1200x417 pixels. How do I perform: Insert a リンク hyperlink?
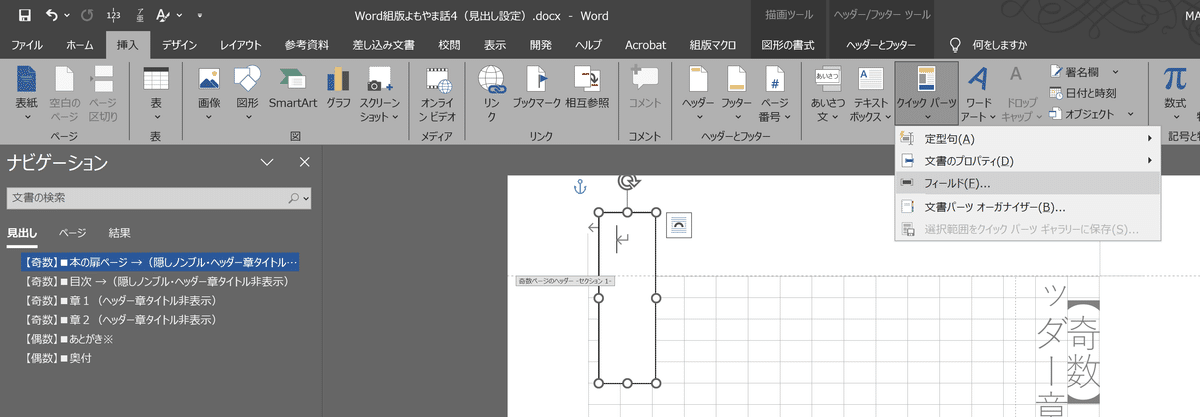(x=491, y=96)
